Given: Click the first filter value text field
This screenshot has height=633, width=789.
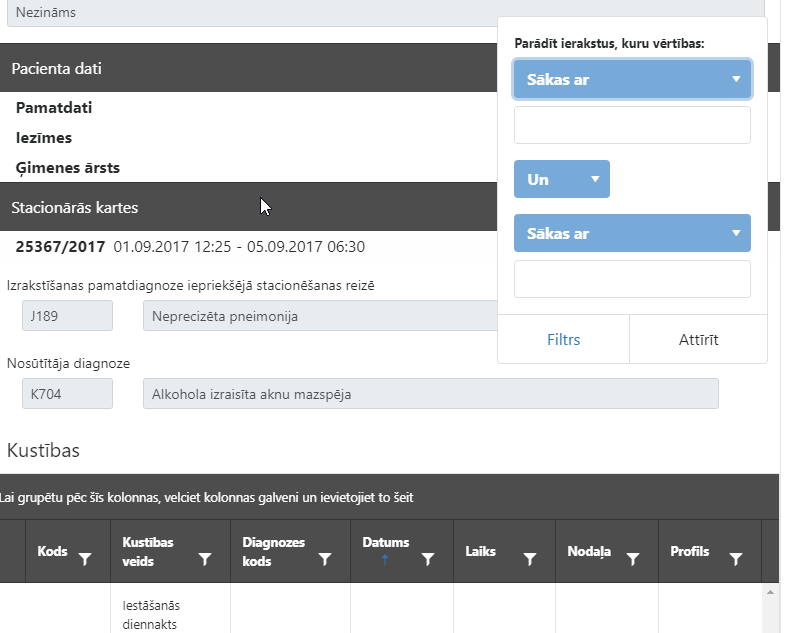Looking at the screenshot, I should coord(632,126).
